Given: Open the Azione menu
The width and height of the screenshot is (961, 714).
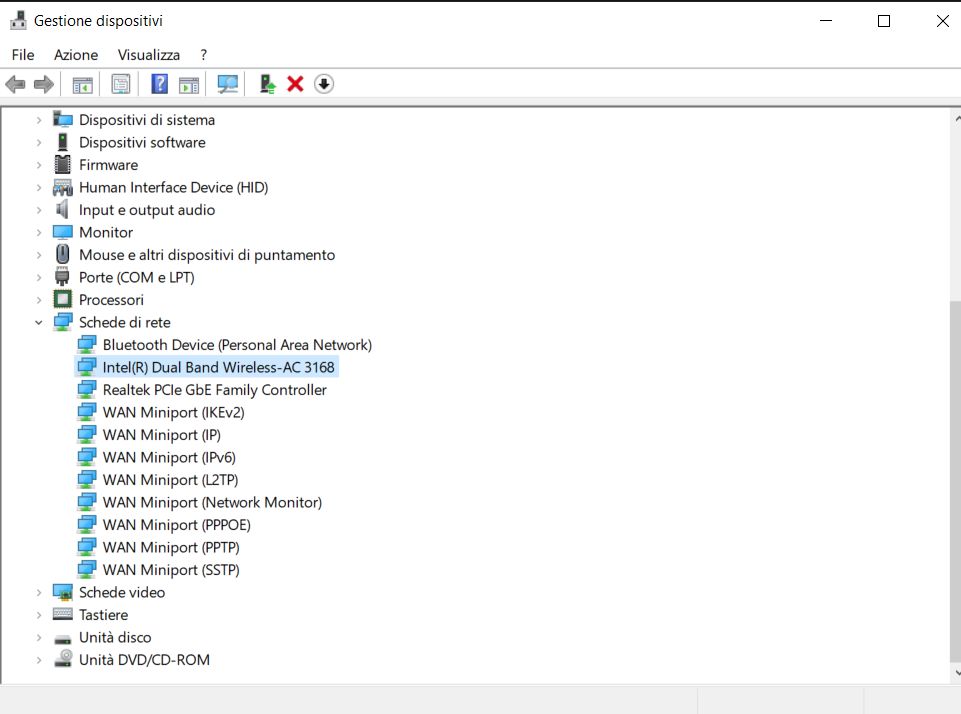Looking at the screenshot, I should tap(76, 55).
